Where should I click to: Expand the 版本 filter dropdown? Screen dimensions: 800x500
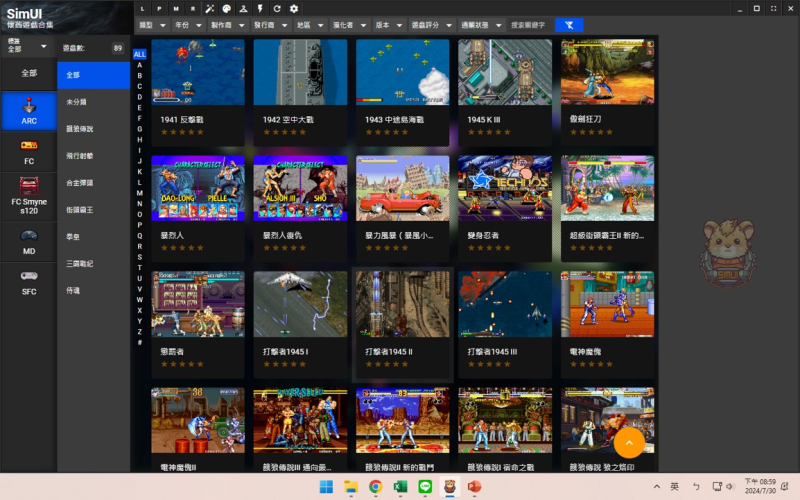pos(389,25)
